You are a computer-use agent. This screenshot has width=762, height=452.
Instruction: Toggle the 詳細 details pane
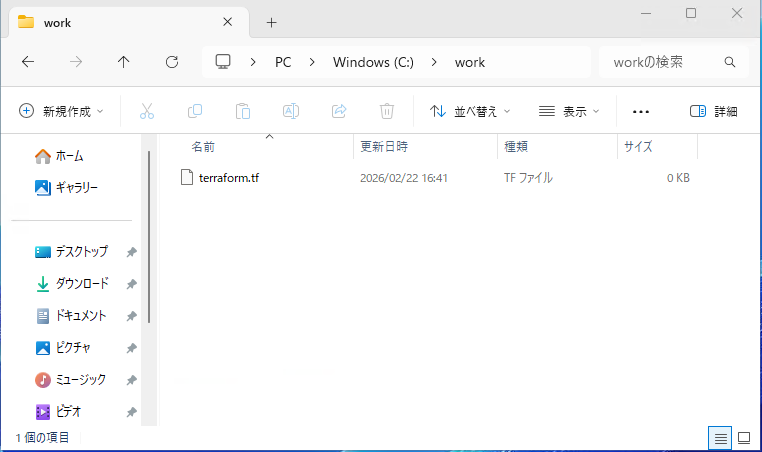coord(714,111)
